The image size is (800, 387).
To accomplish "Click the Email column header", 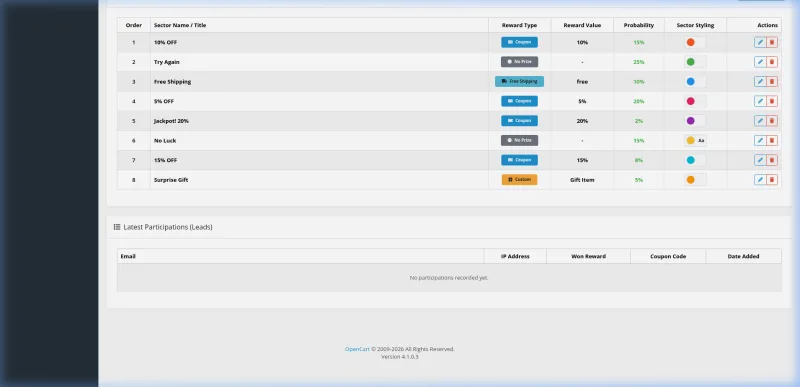I will click(x=128, y=256).
